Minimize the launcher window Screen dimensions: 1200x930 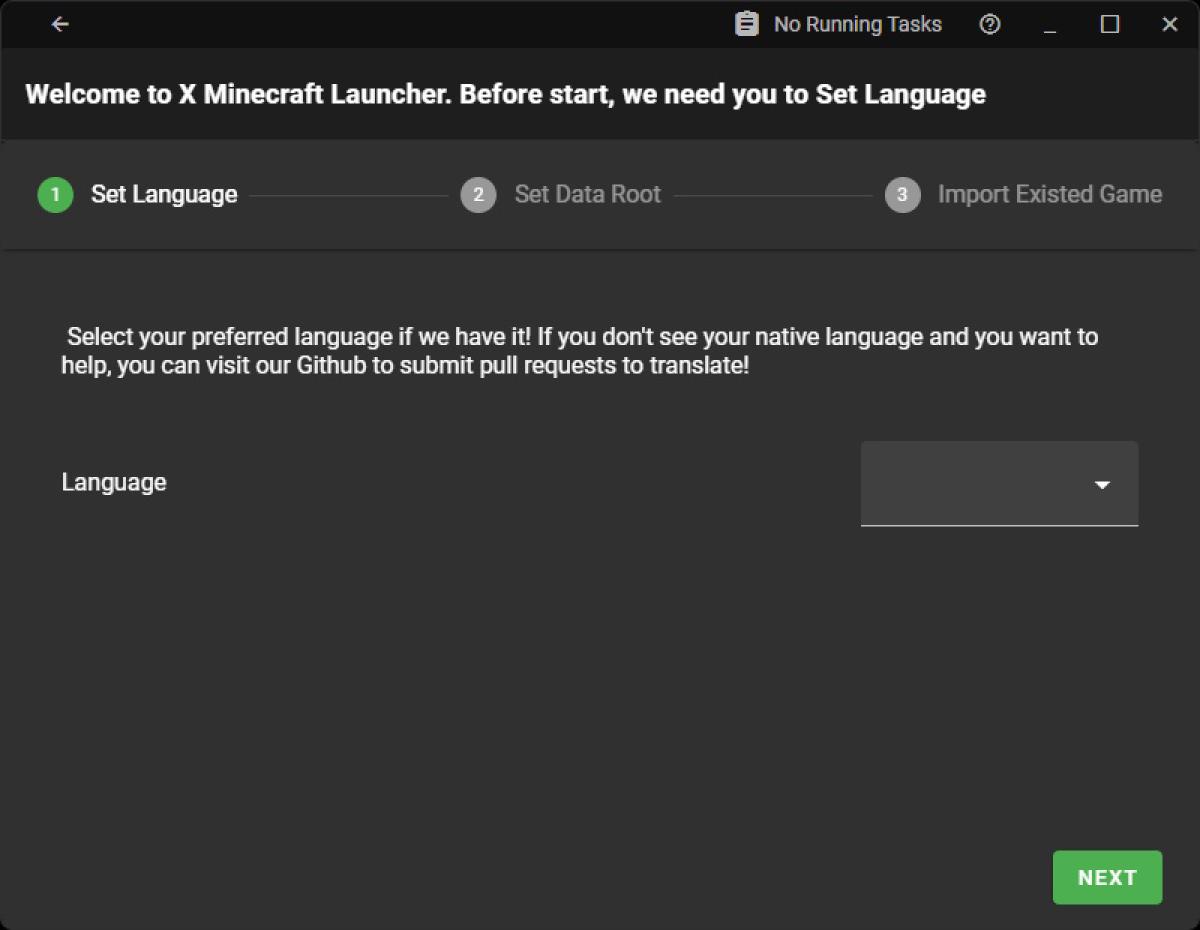click(1049, 24)
